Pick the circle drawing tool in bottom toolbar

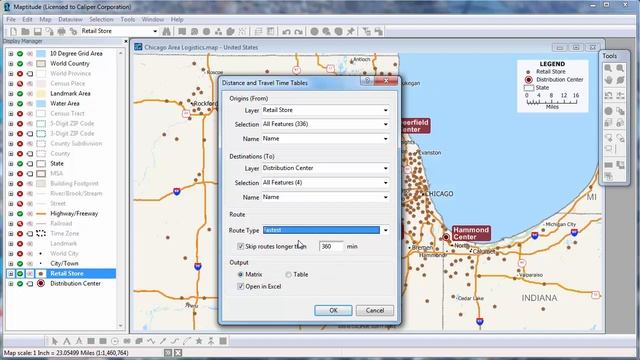(x=115, y=341)
